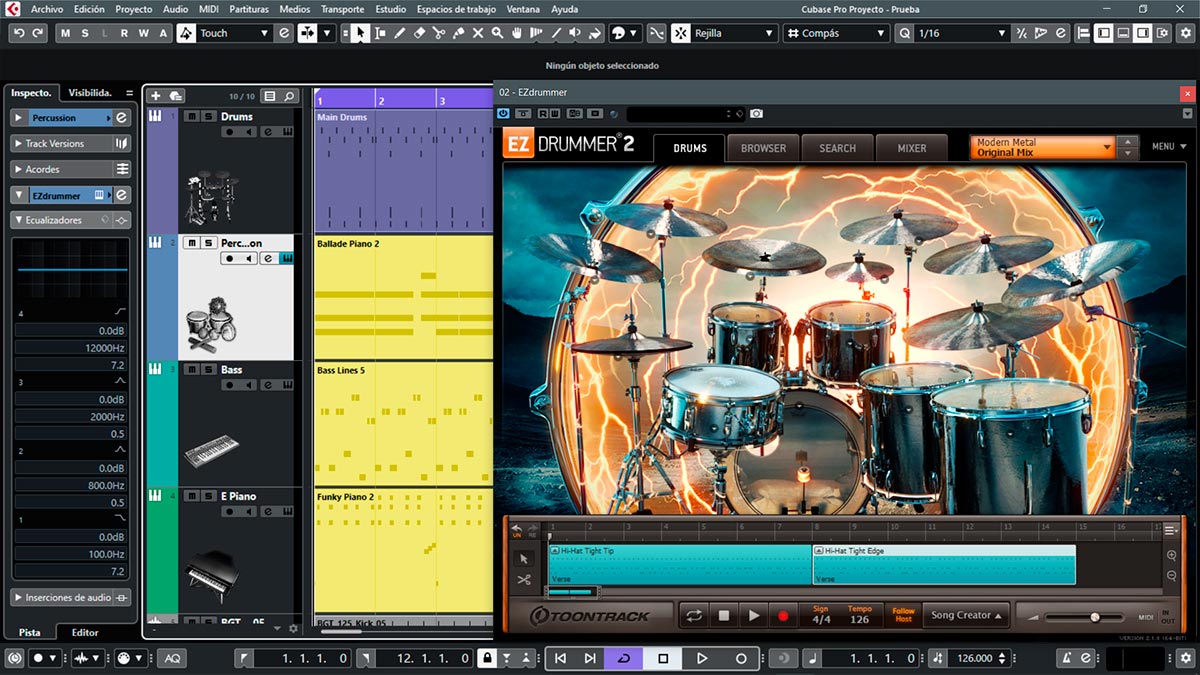This screenshot has width=1200, height=675.
Task: Open the Archivo menu
Action: tap(47, 9)
